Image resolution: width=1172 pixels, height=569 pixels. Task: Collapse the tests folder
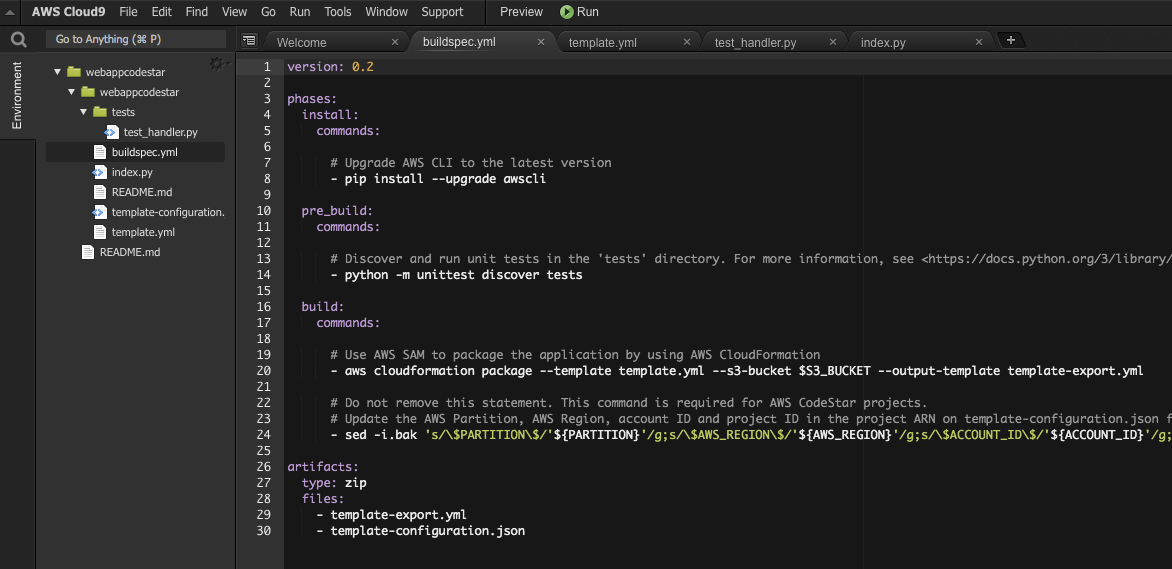[x=84, y=112]
